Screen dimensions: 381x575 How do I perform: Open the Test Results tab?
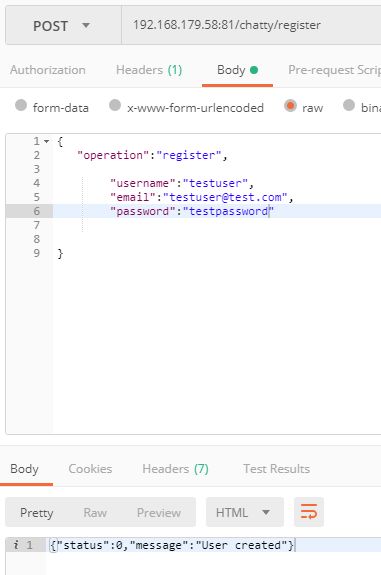[276, 469]
